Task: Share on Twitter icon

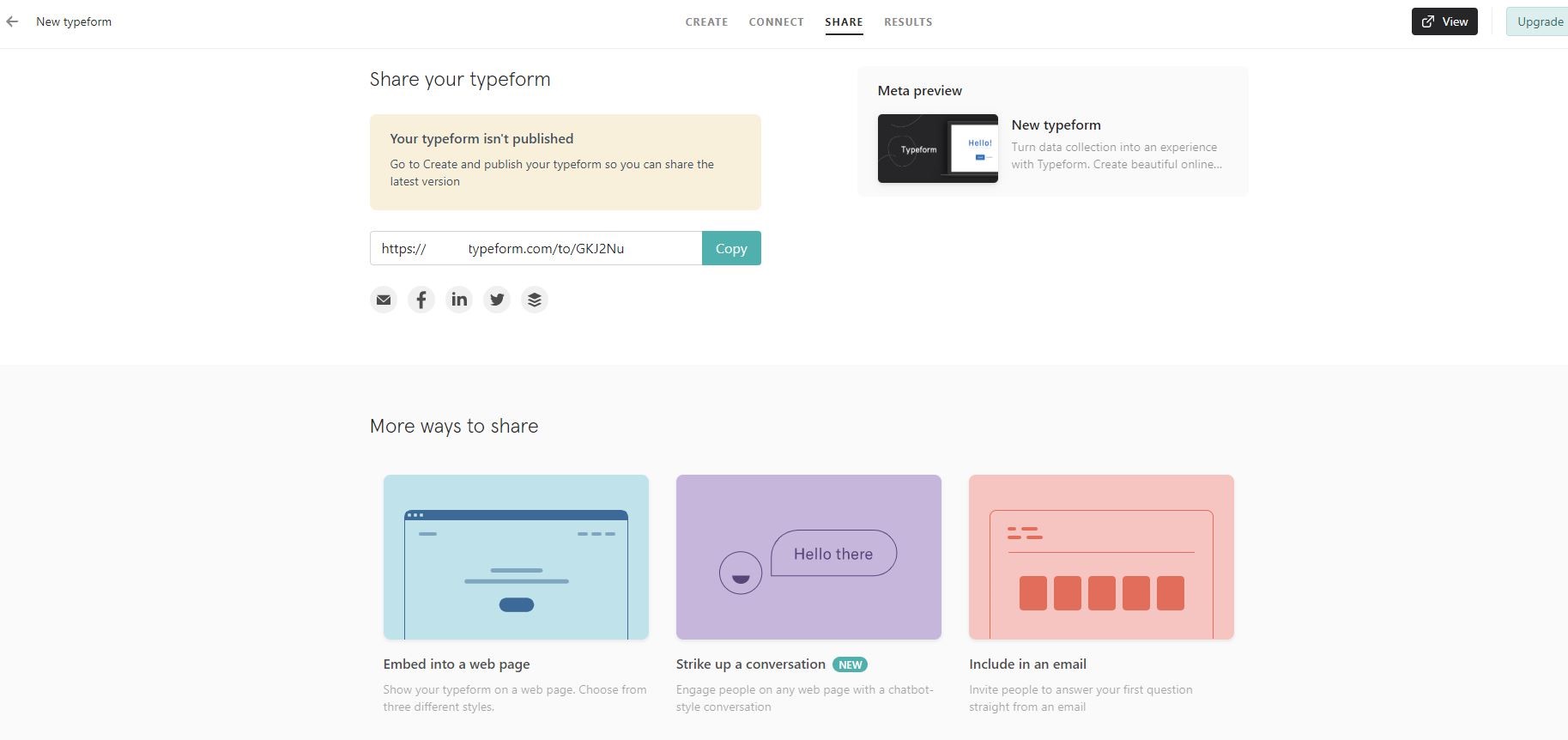Action: coord(497,300)
